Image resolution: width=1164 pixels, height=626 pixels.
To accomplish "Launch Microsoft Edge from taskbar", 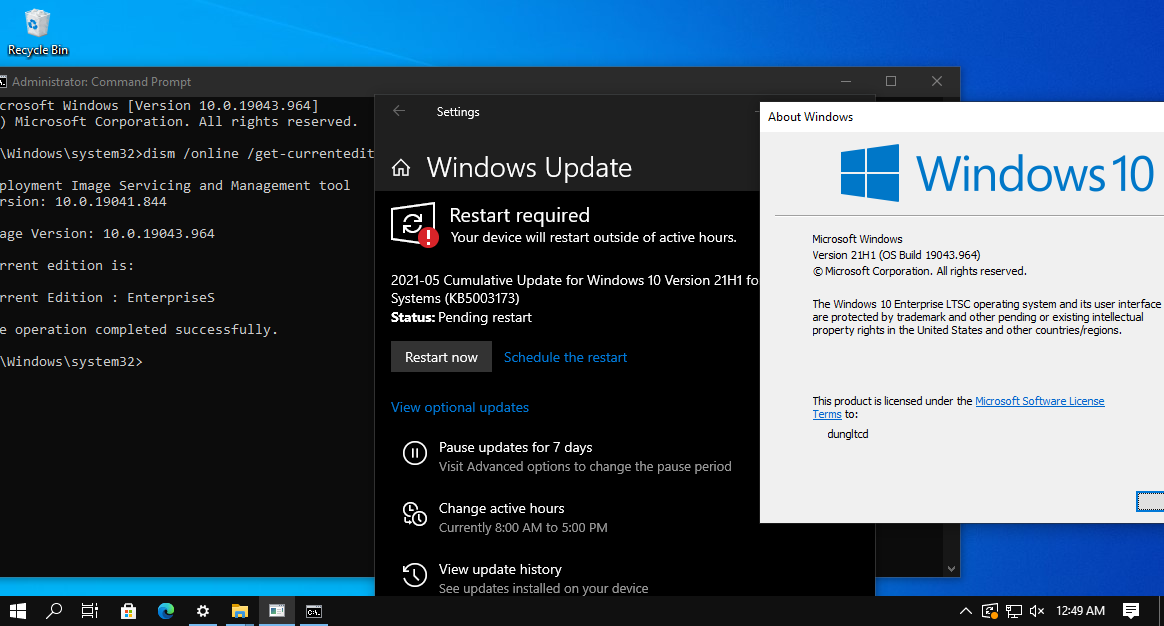I will click(x=166, y=610).
